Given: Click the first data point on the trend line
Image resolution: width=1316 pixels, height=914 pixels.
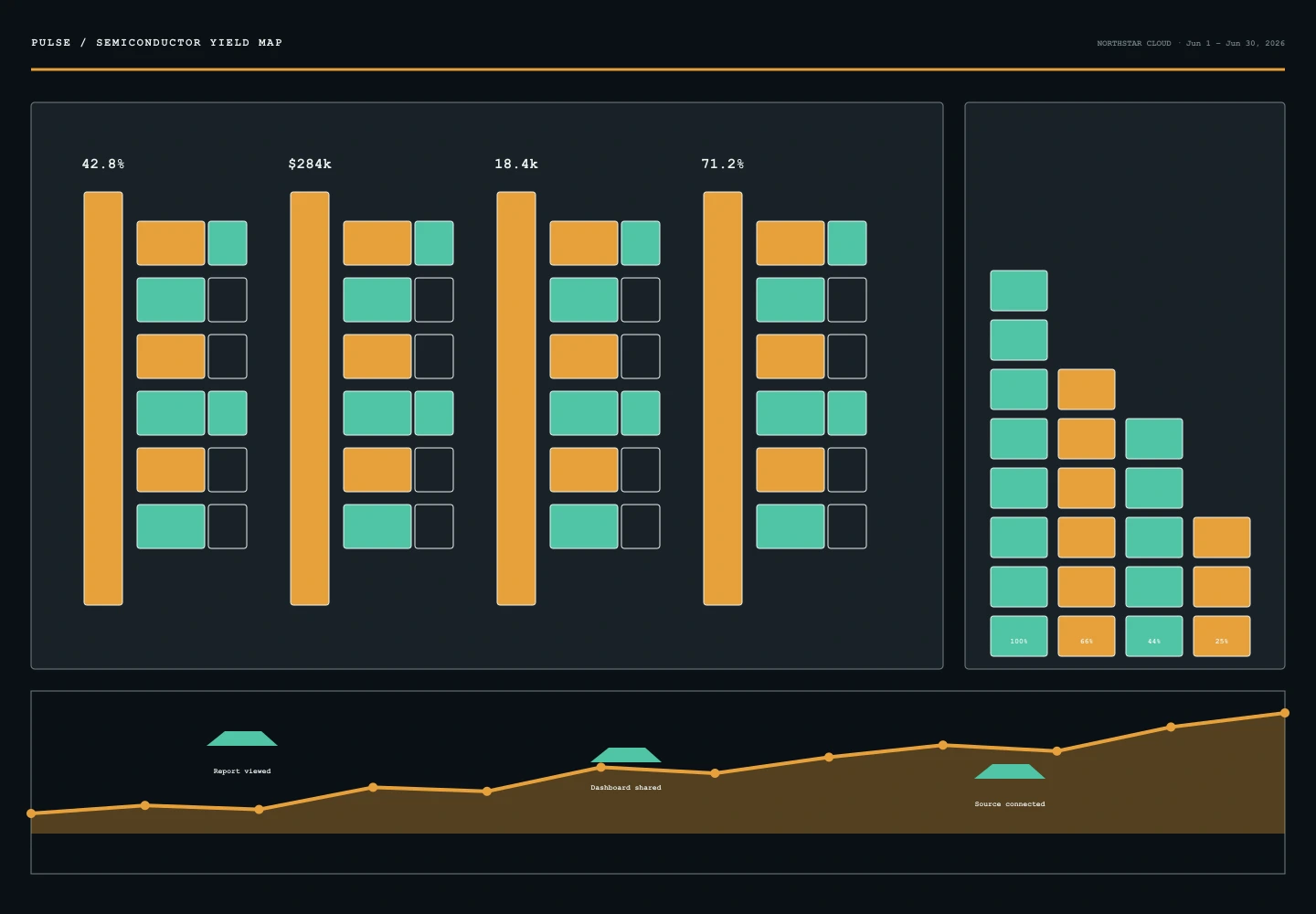Looking at the screenshot, I should tap(32, 813).
